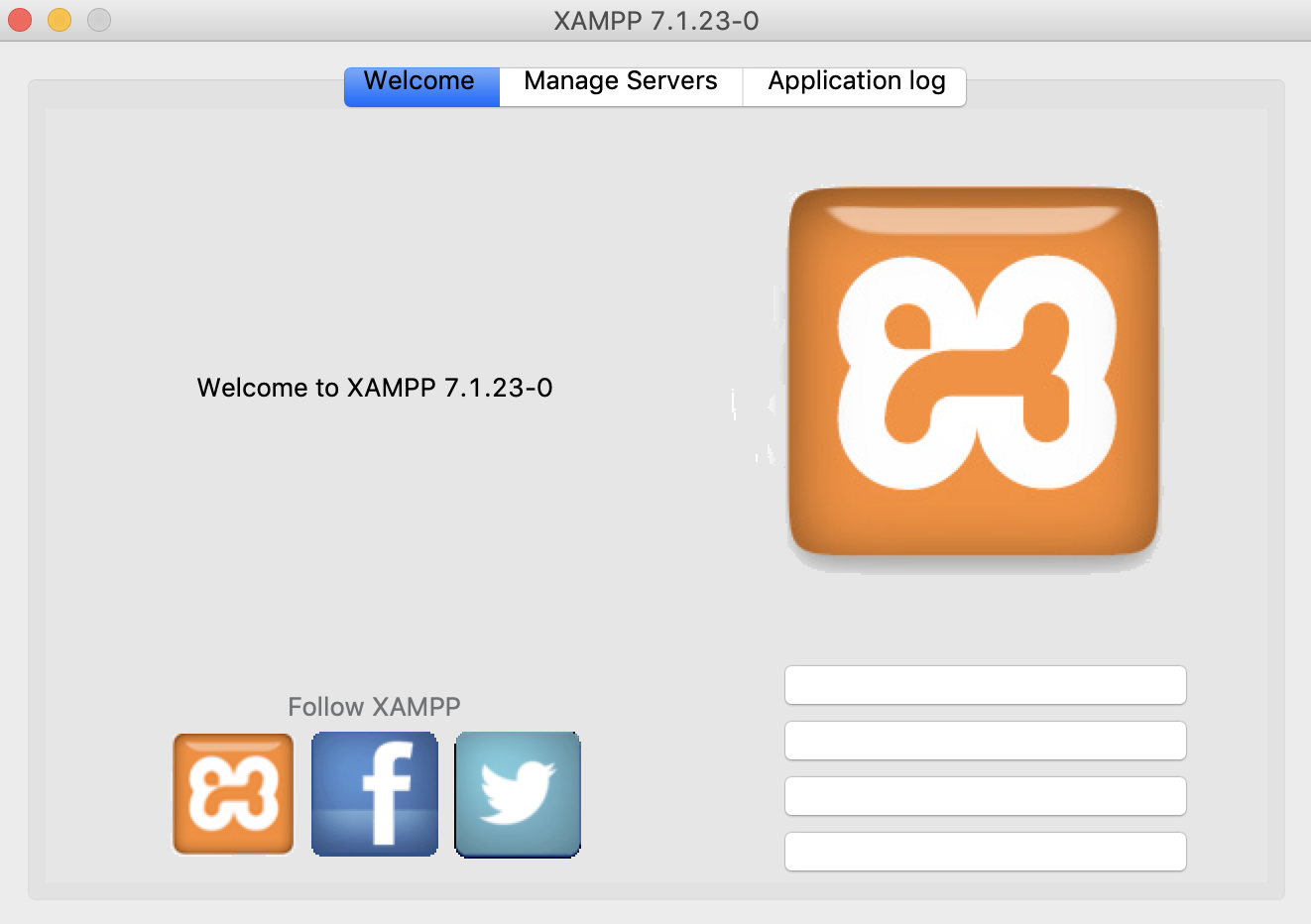Open the Facebook icon under Follow XAMPP
The height and width of the screenshot is (924, 1311).
[375, 794]
